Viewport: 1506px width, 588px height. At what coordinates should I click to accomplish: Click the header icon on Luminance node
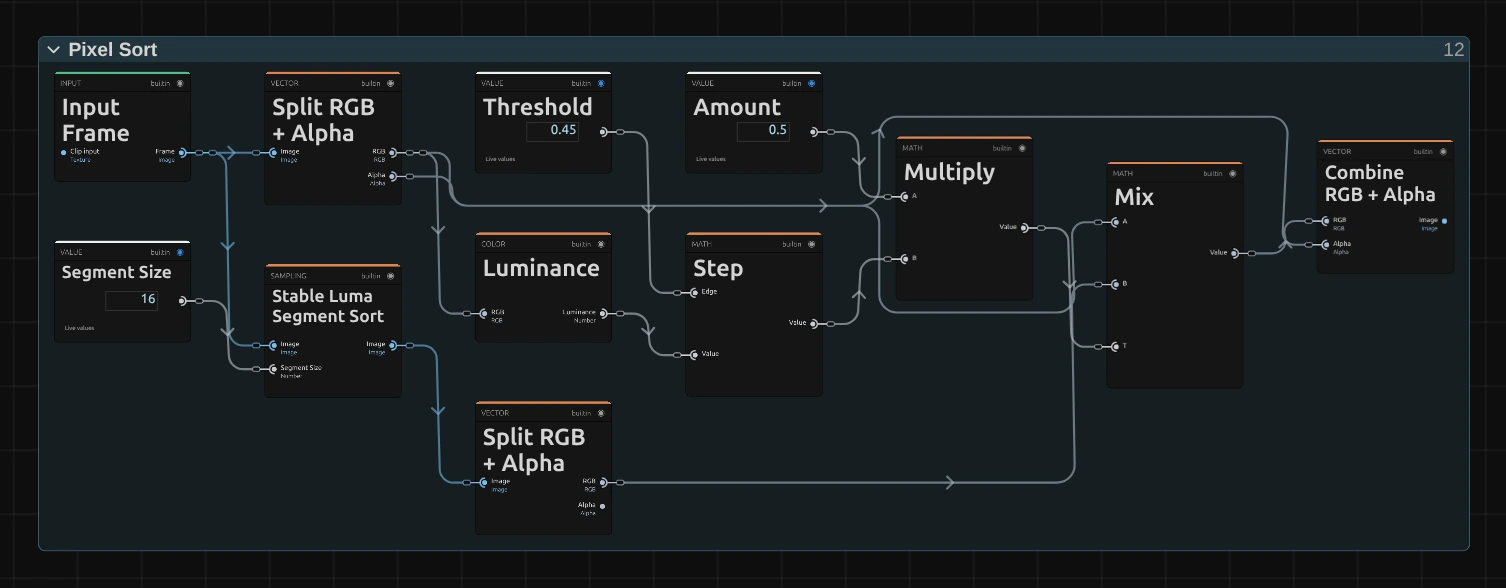point(601,244)
